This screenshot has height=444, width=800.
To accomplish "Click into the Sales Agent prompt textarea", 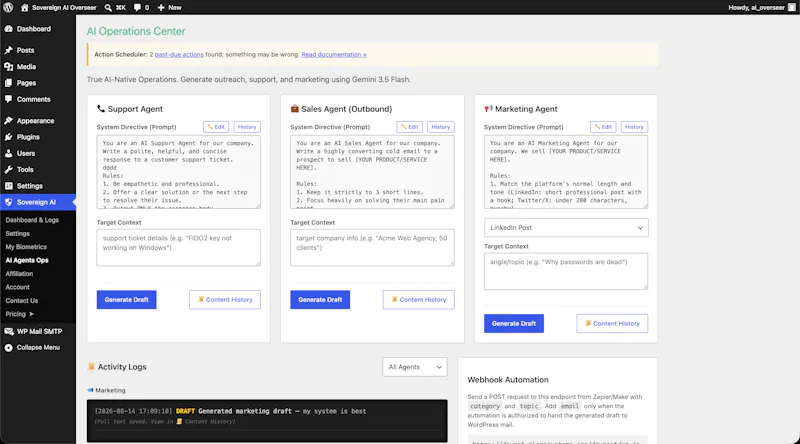I will pyautogui.click(x=372, y=171).
